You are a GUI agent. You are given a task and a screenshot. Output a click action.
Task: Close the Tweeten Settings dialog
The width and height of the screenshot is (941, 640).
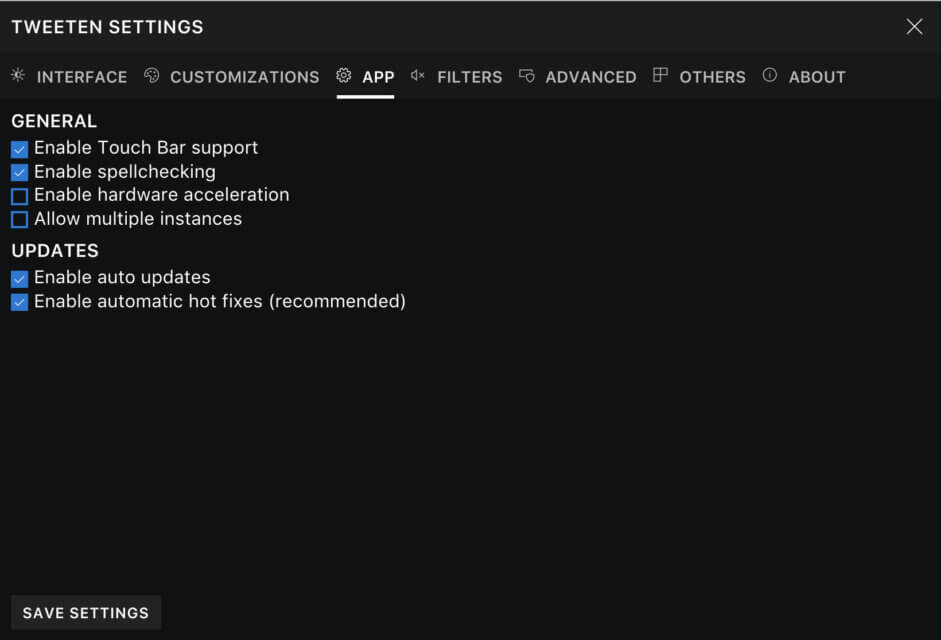(x=914, y=26)
